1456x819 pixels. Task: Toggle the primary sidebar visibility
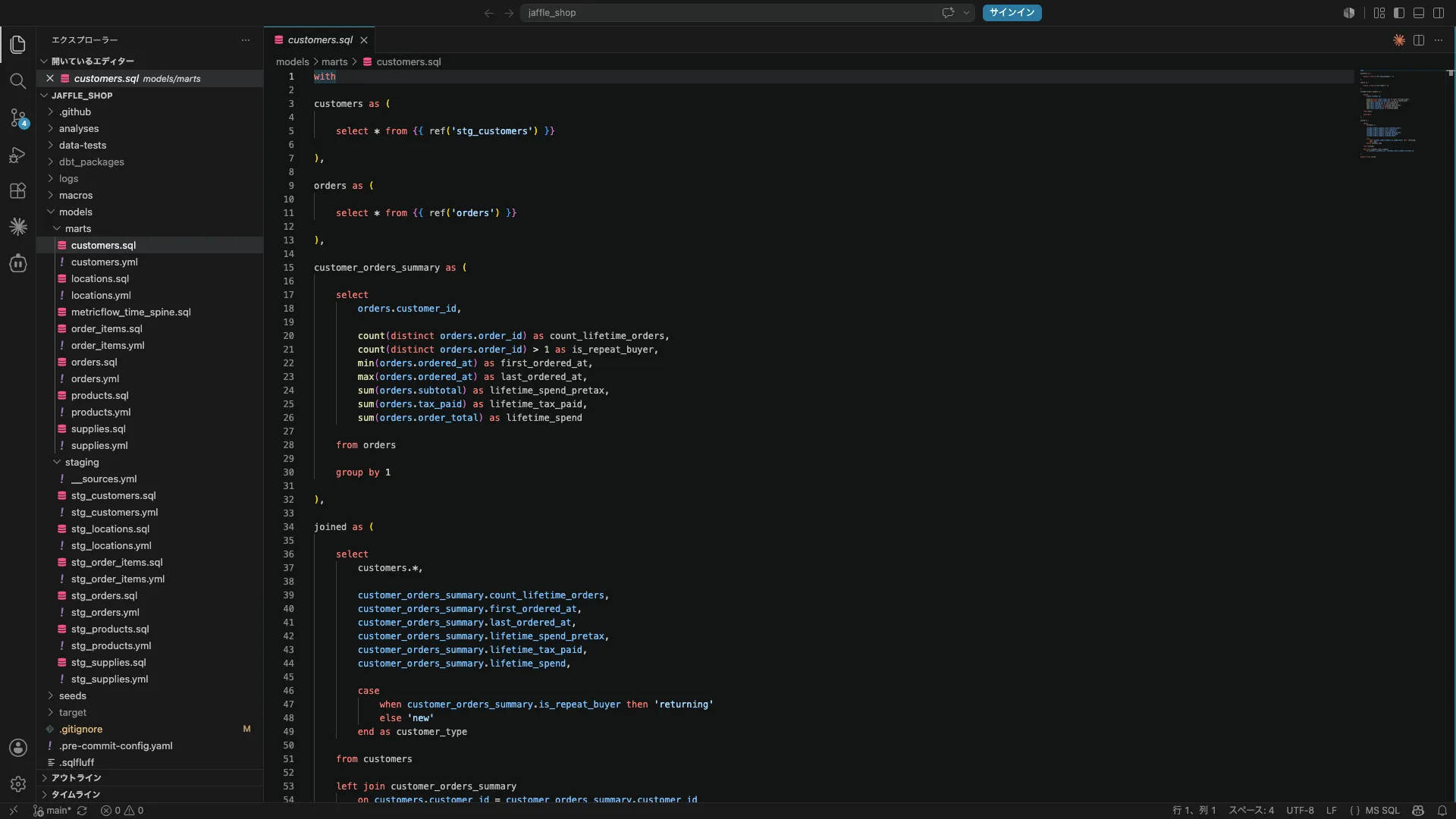1399,13
